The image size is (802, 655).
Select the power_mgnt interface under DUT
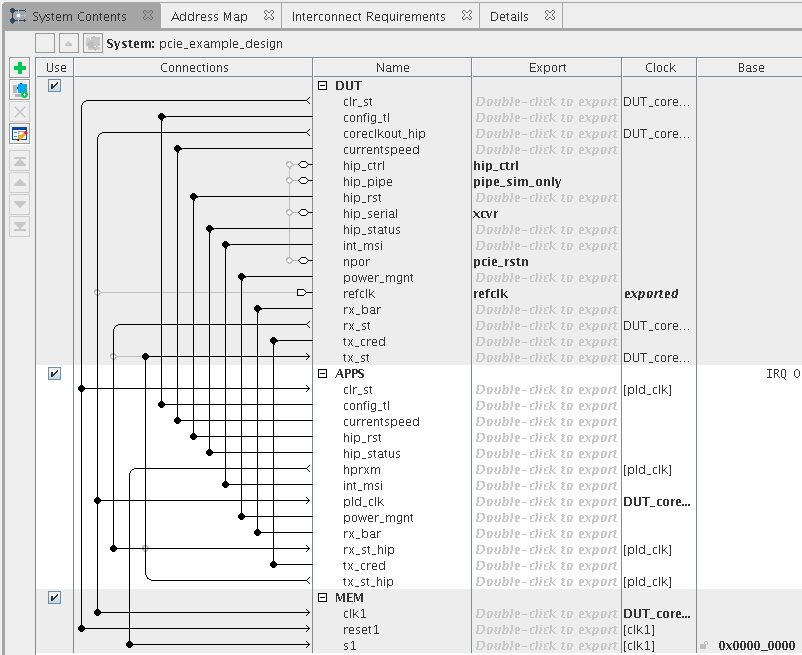(x=378, y=278)
